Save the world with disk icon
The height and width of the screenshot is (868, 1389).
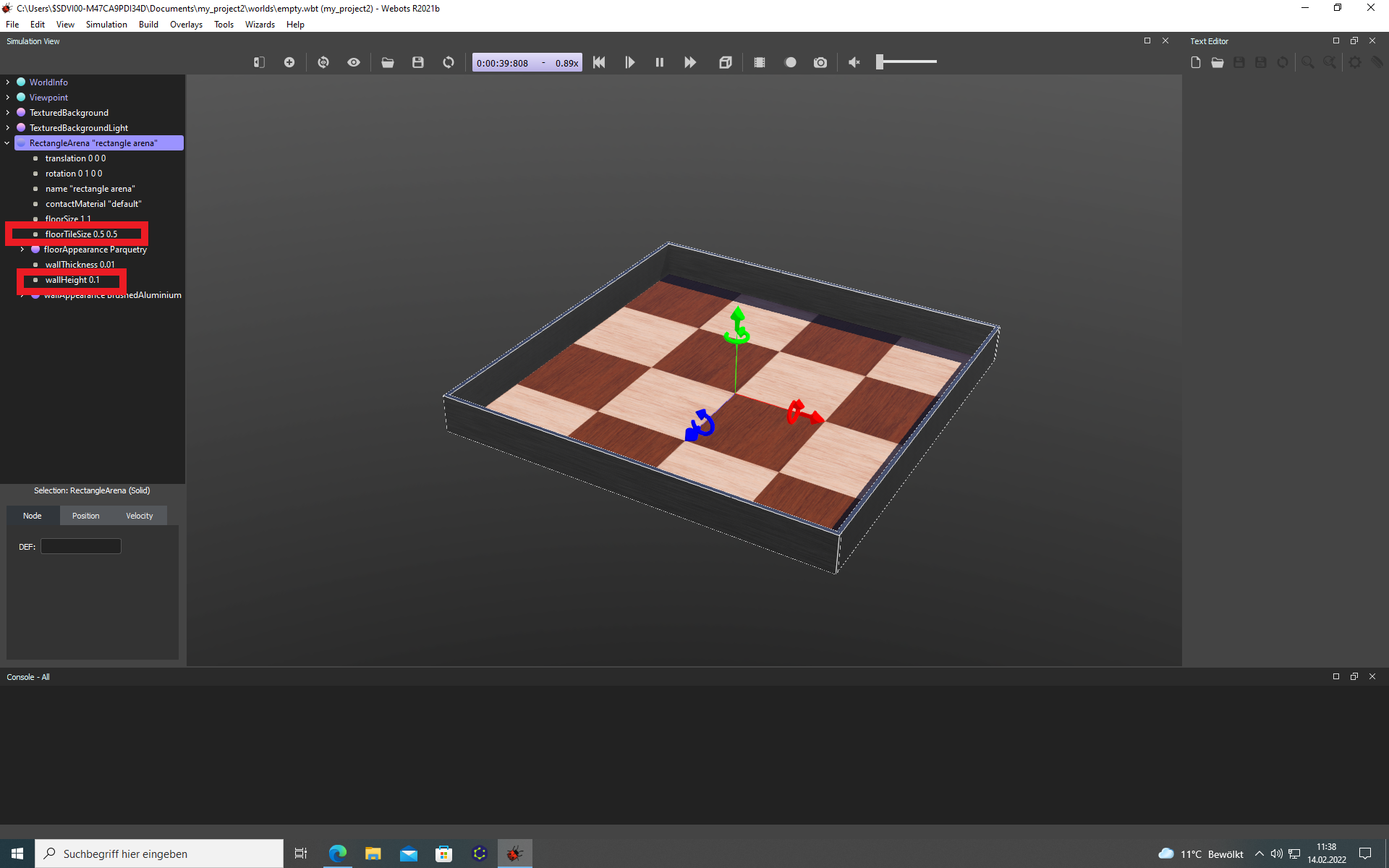[418, 62]
